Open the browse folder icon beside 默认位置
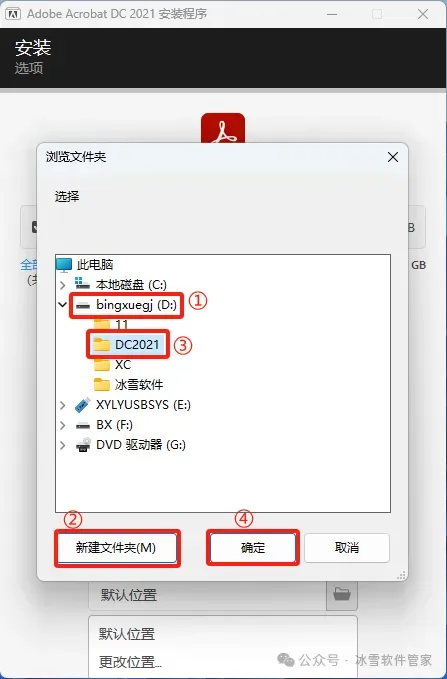 click(342, 594)
